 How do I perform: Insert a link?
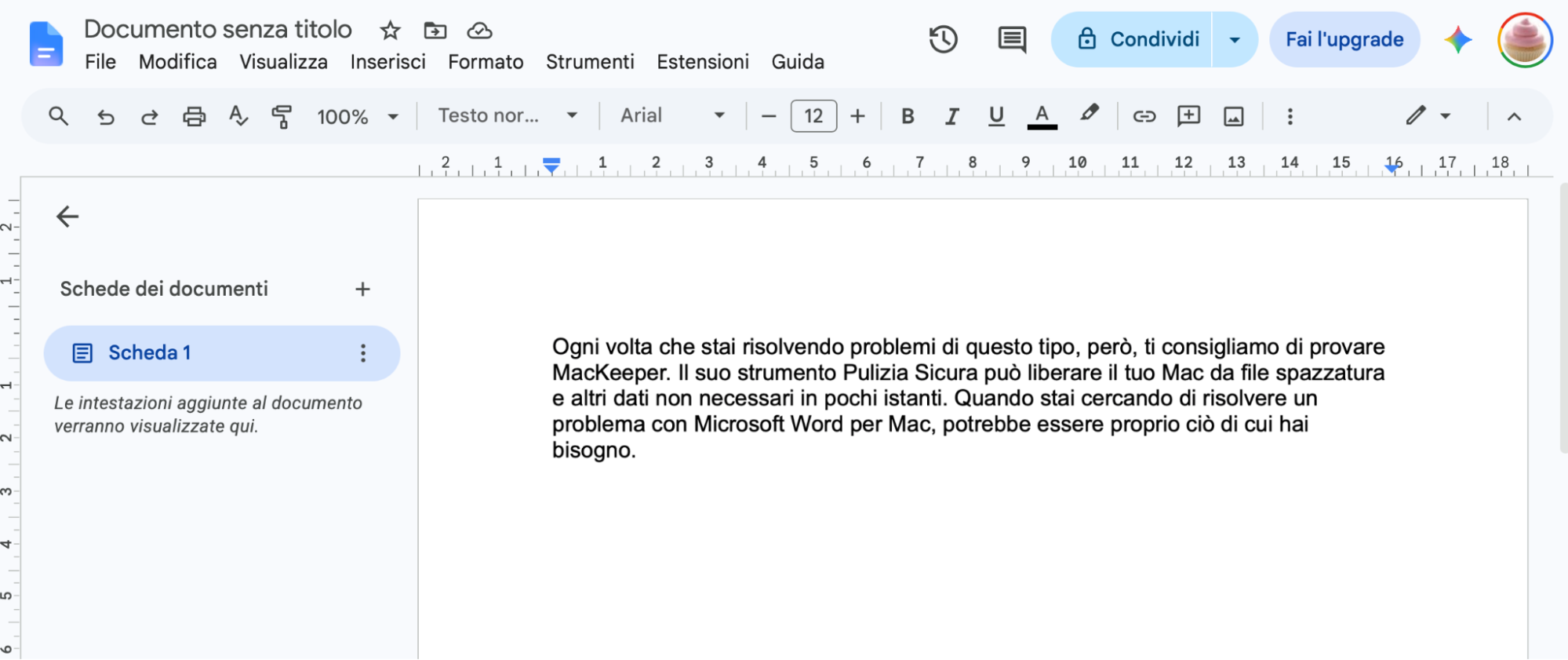[1144, 116]
